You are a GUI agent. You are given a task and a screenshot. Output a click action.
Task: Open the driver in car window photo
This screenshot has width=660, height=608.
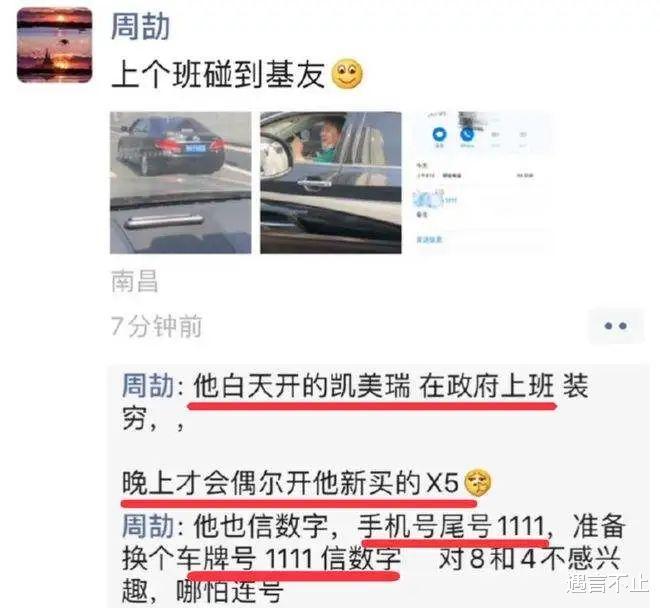point(331,183)
